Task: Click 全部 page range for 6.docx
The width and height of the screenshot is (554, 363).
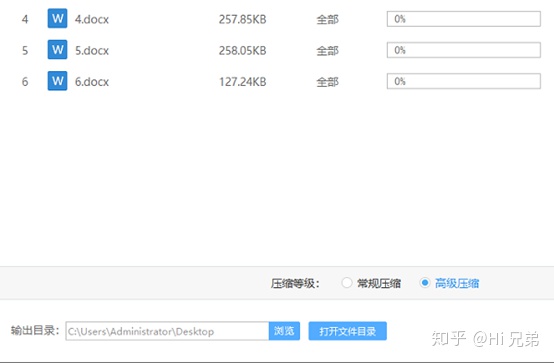Action: 327,82
